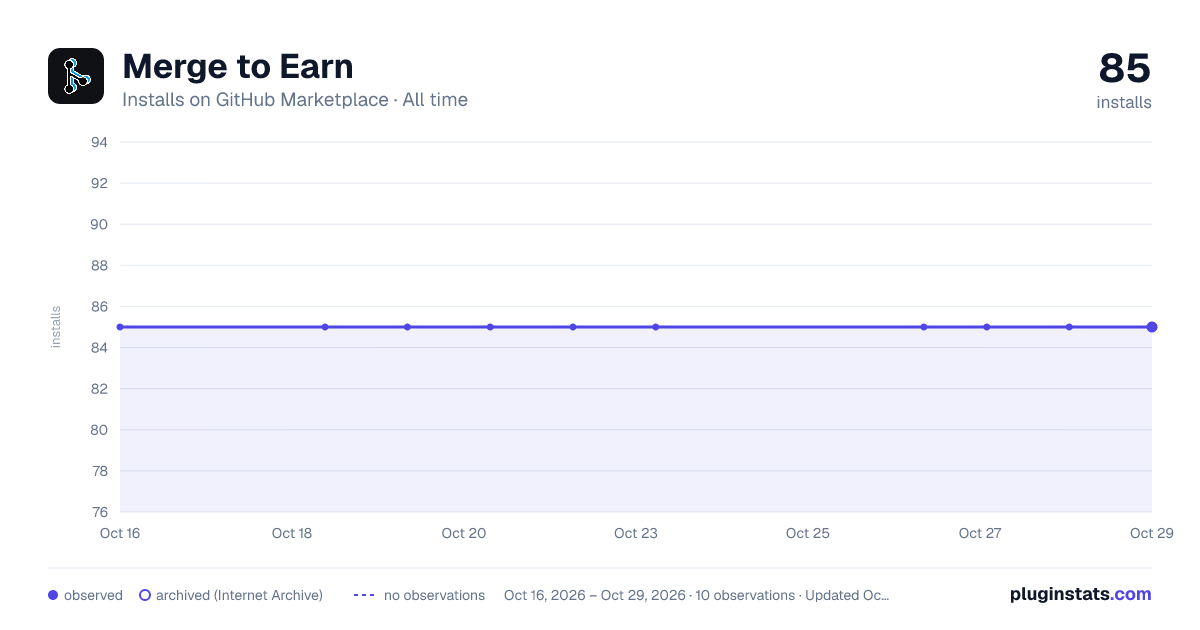
Task: Click the 76 y-axis value
Action: click(x=99, y=512)
